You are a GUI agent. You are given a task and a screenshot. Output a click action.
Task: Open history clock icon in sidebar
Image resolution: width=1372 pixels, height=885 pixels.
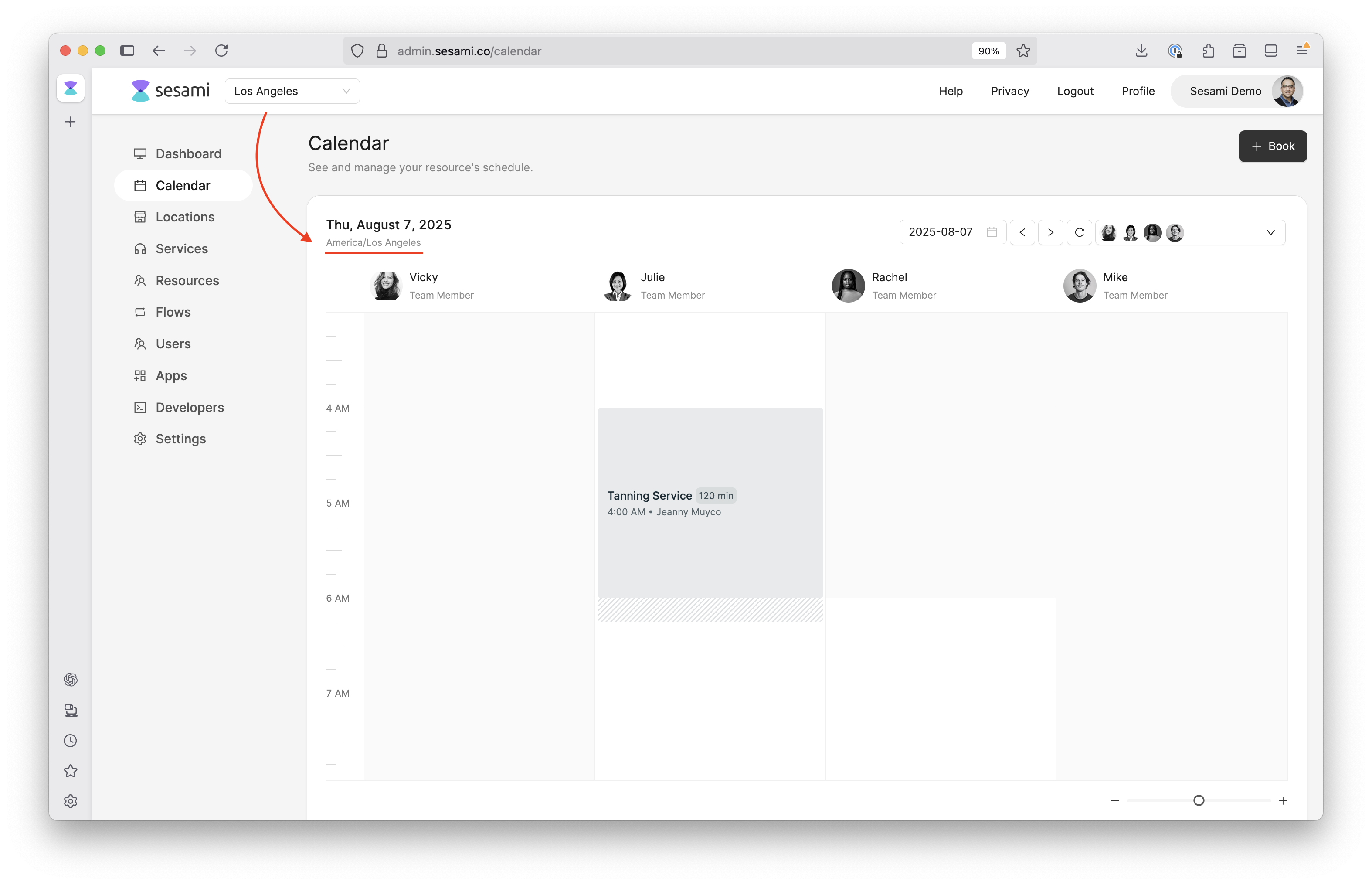point(71,740)
